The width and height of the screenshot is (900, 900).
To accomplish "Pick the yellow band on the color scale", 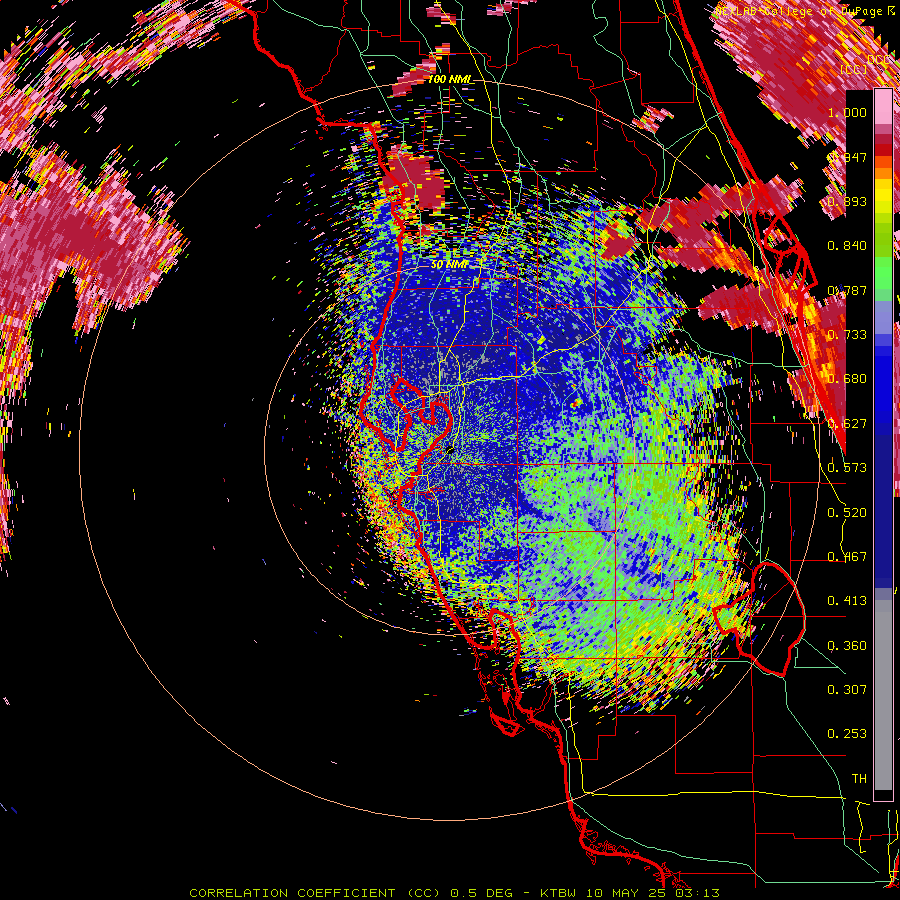I will pos(883,195).
